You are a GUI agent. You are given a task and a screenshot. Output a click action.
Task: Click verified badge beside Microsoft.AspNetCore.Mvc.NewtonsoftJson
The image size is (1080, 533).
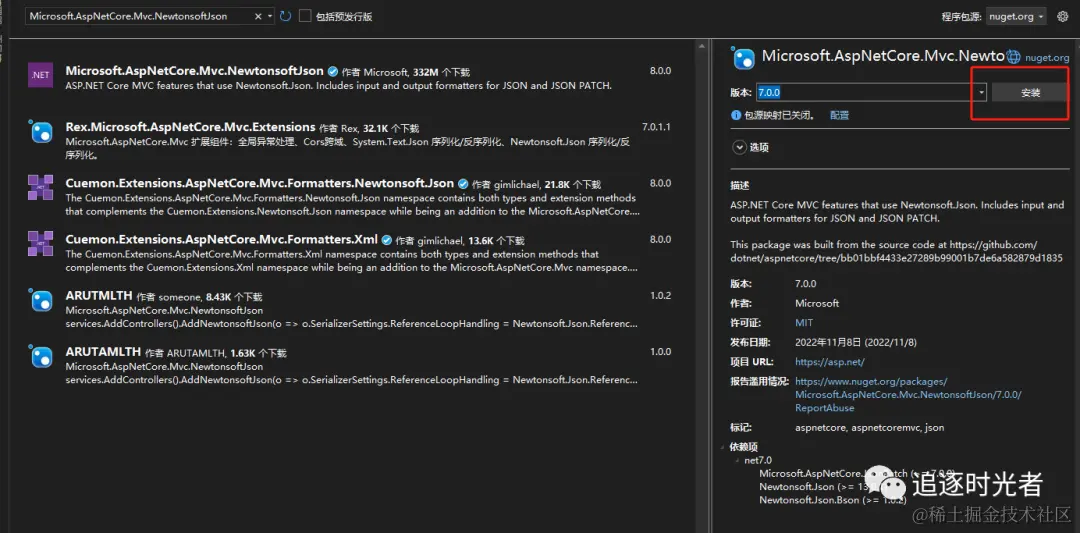tap(333, 72)
